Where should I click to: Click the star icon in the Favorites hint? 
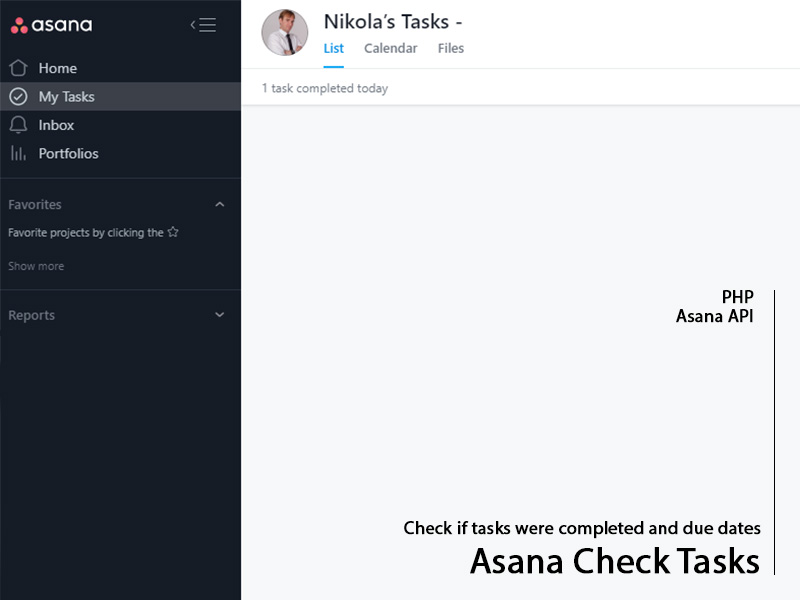(x=173, y=232)
